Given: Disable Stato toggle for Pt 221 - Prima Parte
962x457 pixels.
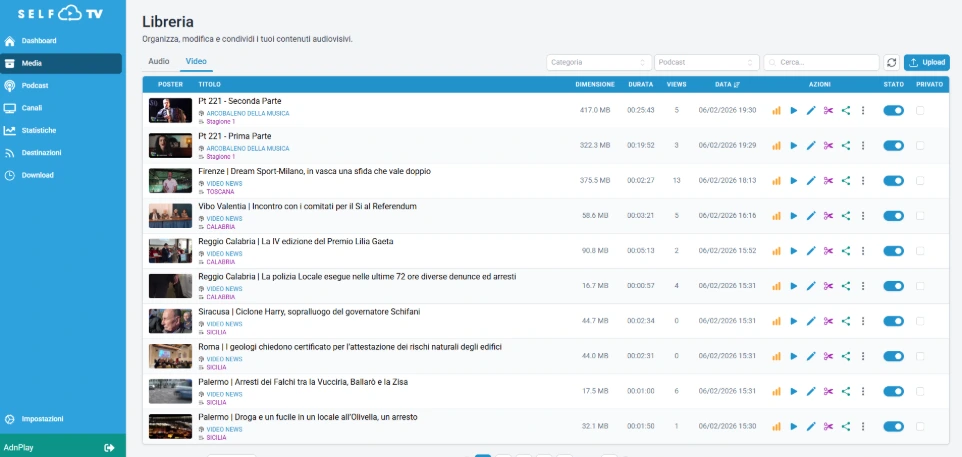Looking at the screenshot, I should coord(893,145).
